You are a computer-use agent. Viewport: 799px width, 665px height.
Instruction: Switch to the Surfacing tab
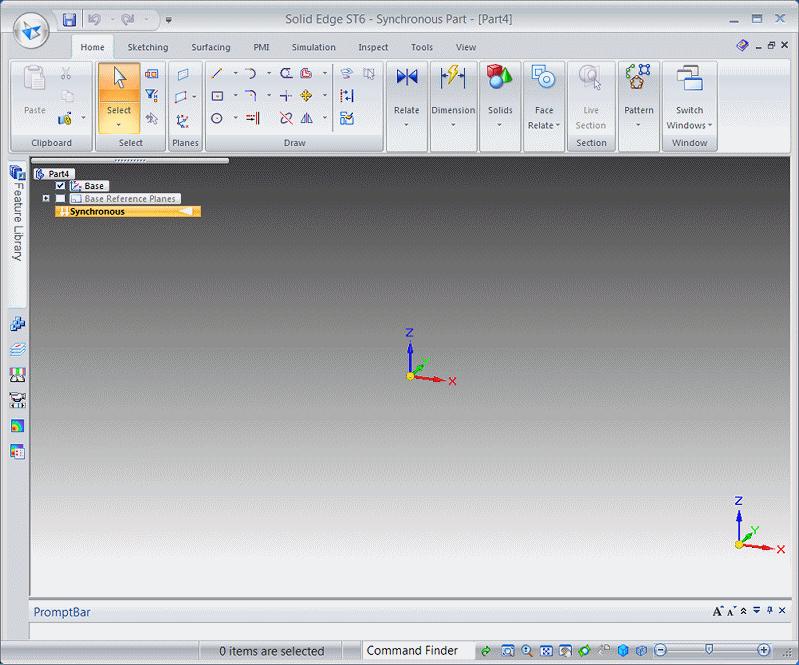click(x=211, y=47)
